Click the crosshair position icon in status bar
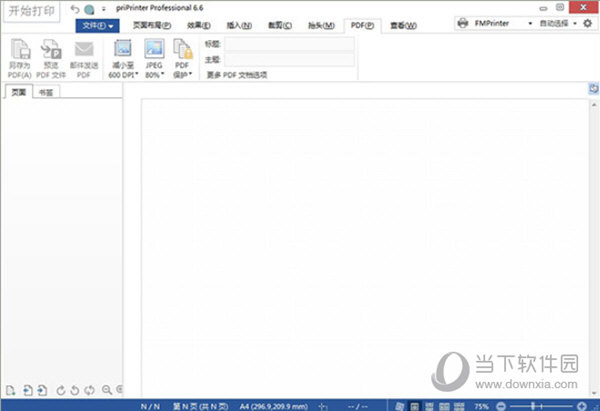The image size is (600, 411). click(323, 406)
